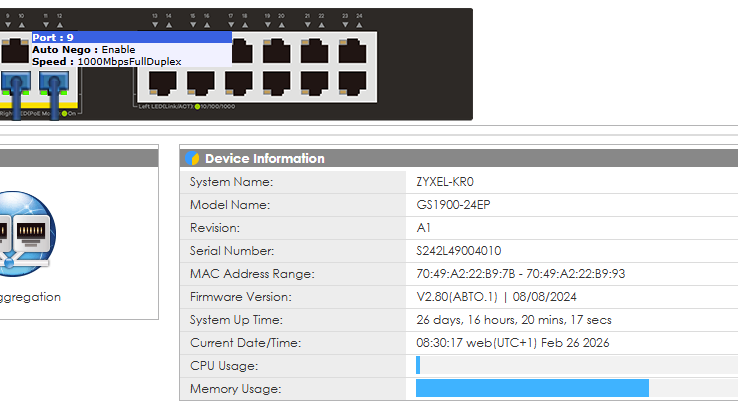738x404 pixels.
Task: Click port 14 jack on switch diagram
Action: coord(162,83)
